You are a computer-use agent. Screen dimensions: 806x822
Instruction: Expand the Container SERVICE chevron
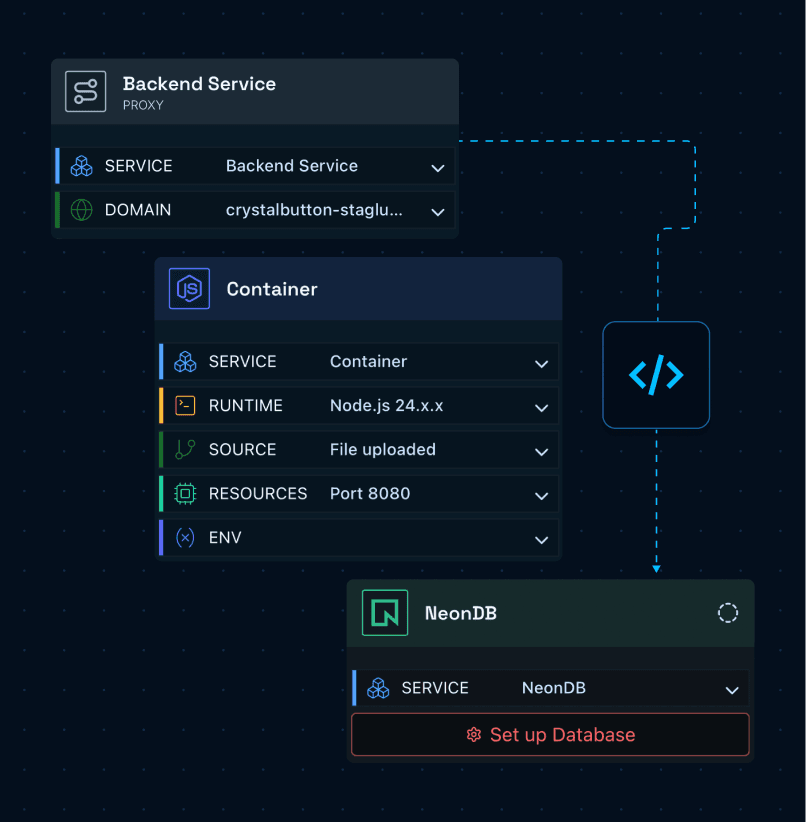tap(542, 364)
